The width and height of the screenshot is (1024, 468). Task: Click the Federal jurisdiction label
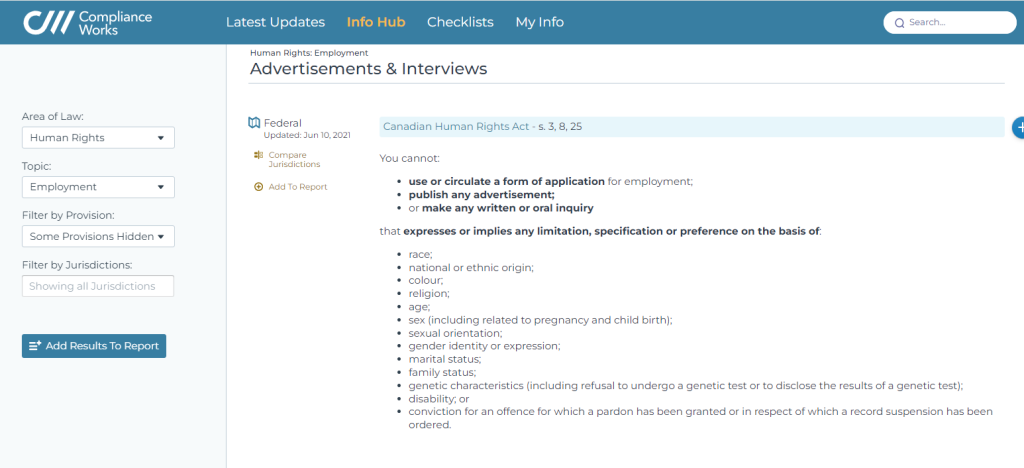click(x=283, y=123)
